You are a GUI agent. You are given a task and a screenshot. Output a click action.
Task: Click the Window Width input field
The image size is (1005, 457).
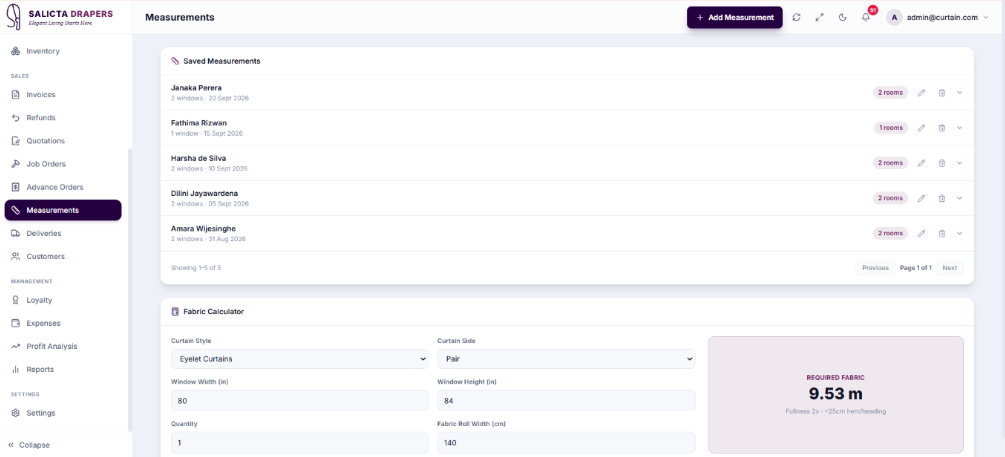coord(299,401)
